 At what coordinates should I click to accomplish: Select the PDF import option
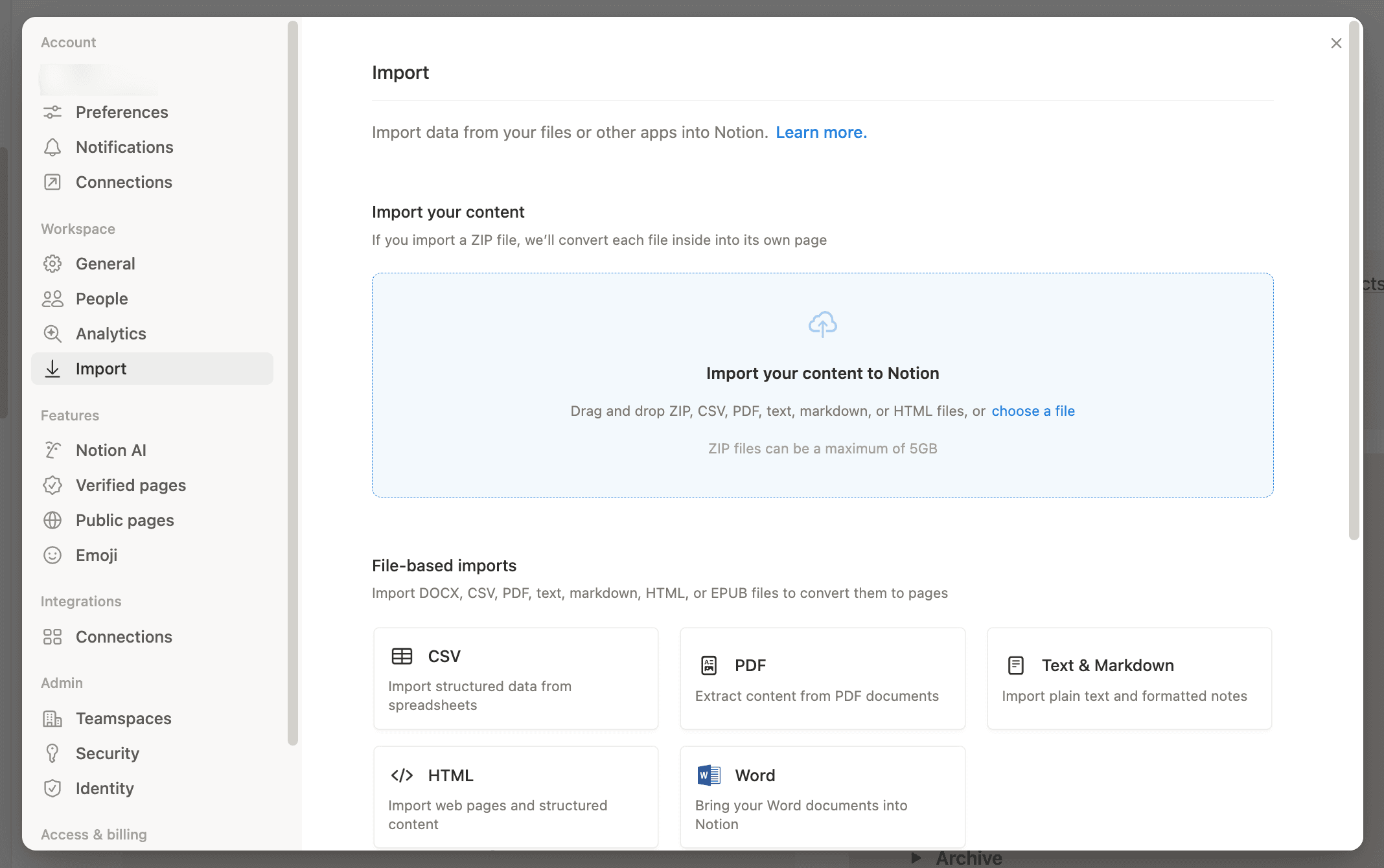822,678
